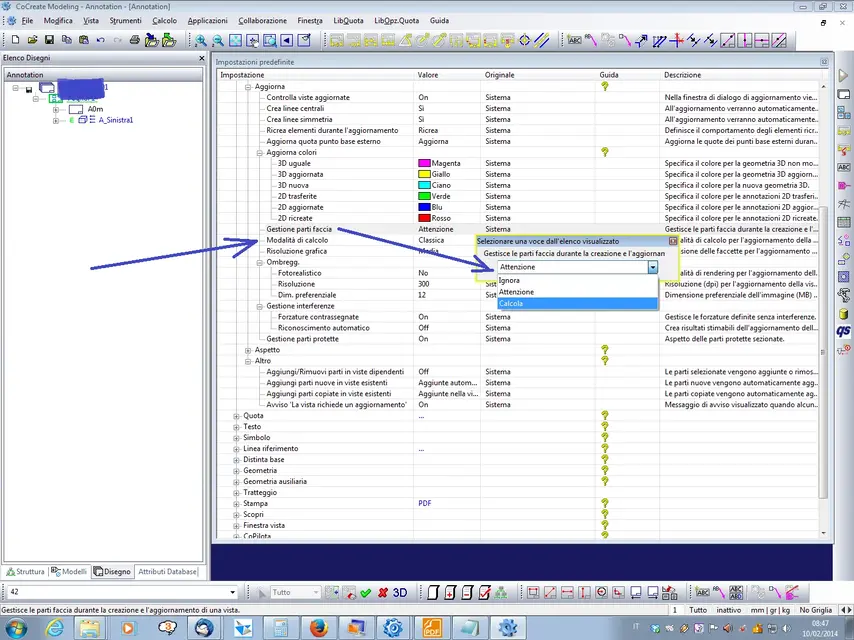Click the PDF application icon in taskbar
Viewport: 854px width, 640px height.
click(431, 628)
